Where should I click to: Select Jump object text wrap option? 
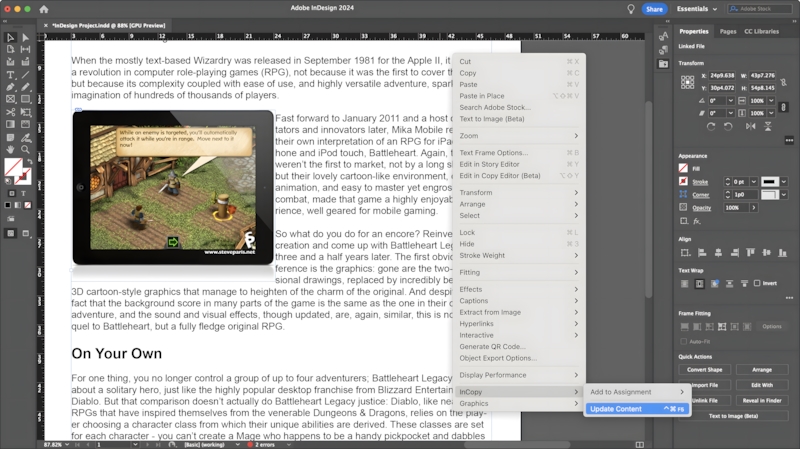pyautogui.click(x=730, y=284)
